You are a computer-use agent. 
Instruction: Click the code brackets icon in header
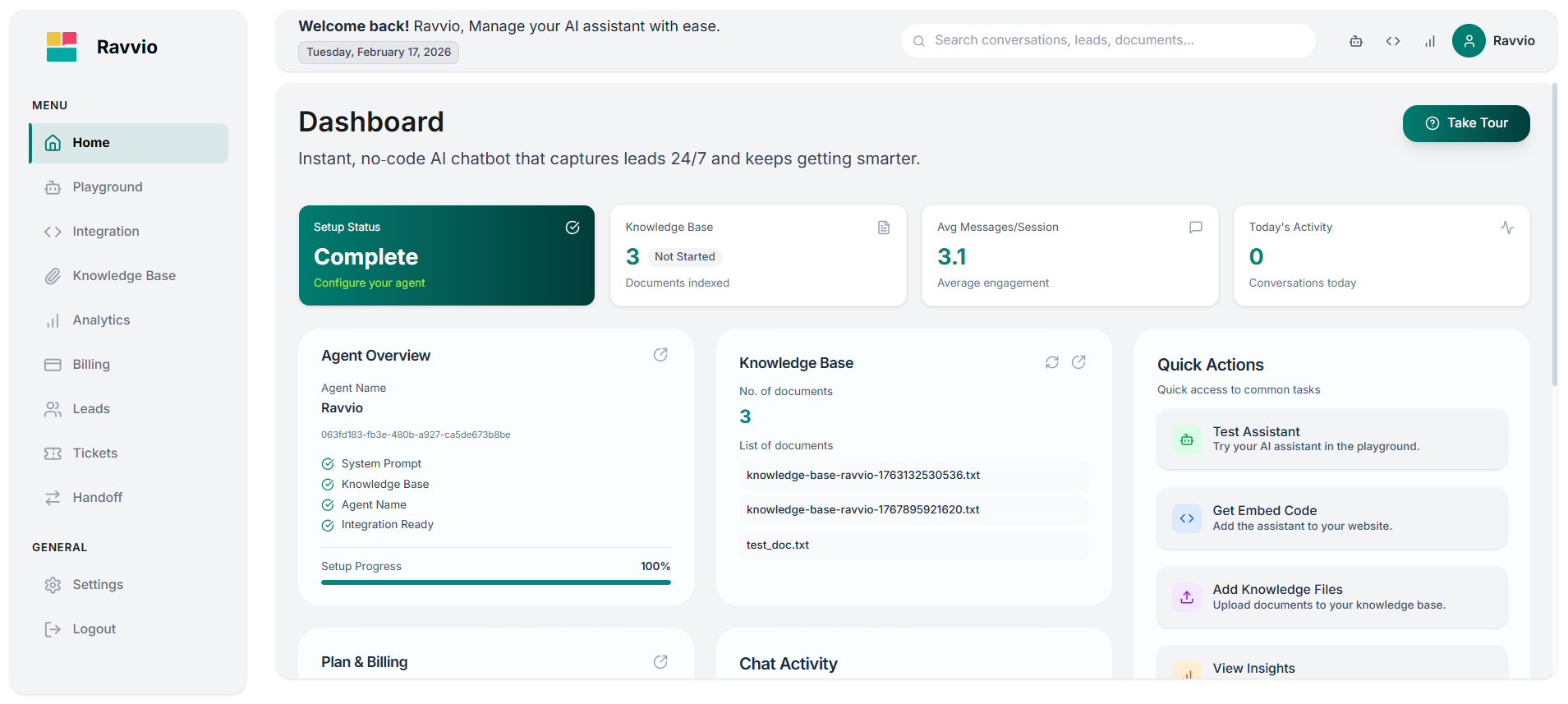1393,41
